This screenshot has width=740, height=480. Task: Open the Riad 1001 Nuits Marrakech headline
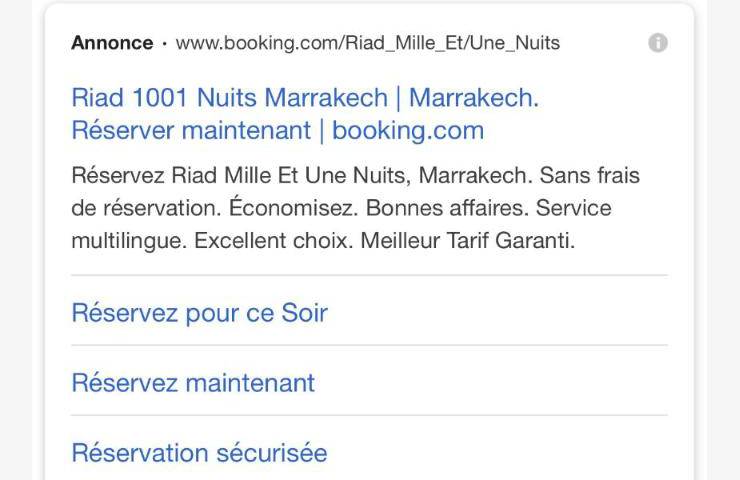(x=229, y=98)
